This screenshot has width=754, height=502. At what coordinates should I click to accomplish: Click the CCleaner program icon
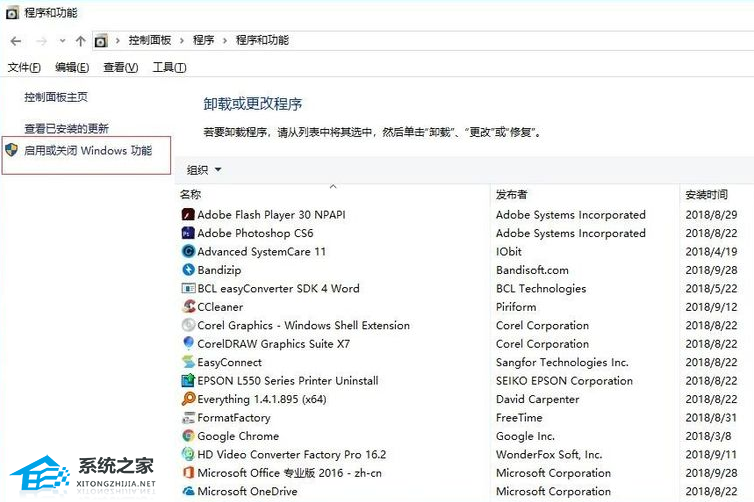(x=188, y=307)
